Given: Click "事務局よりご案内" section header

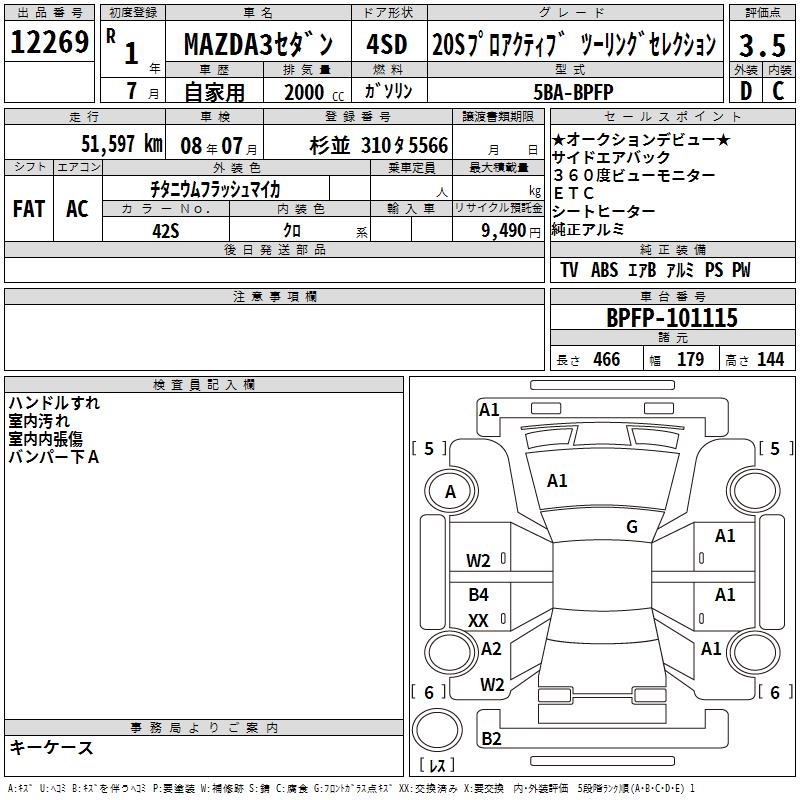Looking at the screenshot, I should [x=204, y=728].
